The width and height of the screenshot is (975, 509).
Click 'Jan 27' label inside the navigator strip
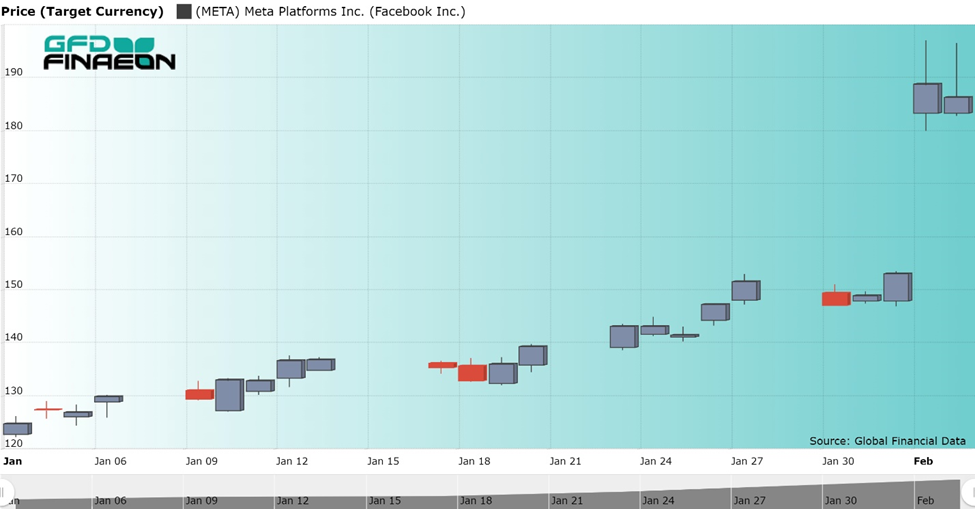coord(749,500)
